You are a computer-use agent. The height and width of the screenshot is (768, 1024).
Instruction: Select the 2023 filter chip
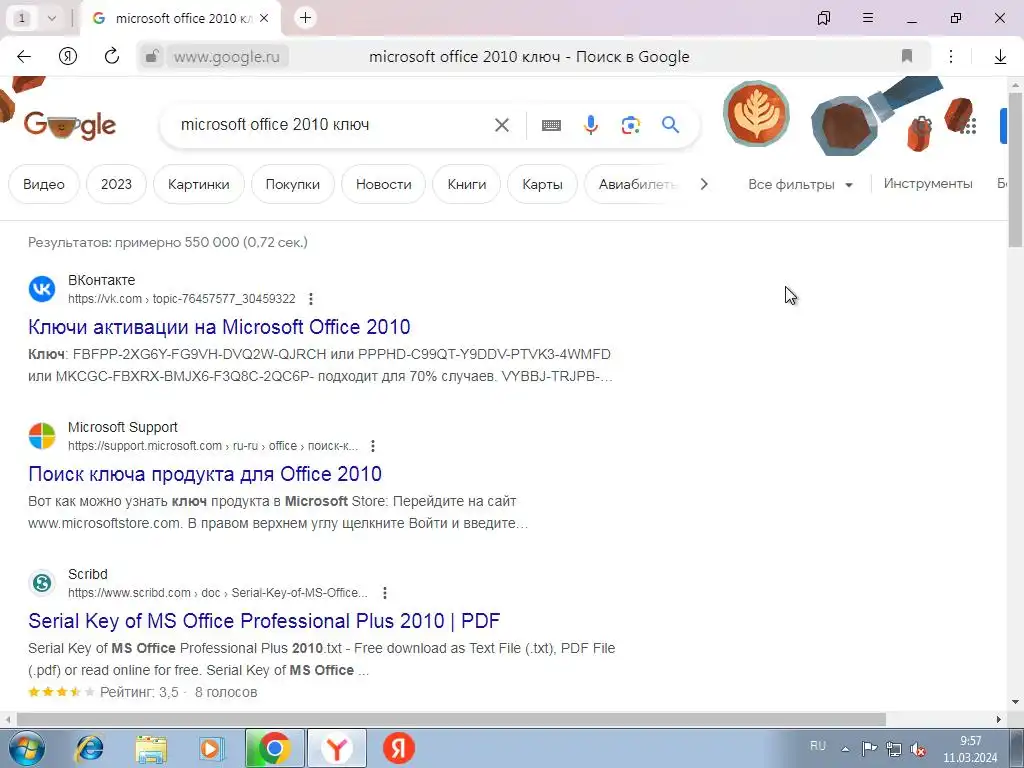(x=116, y=184)
